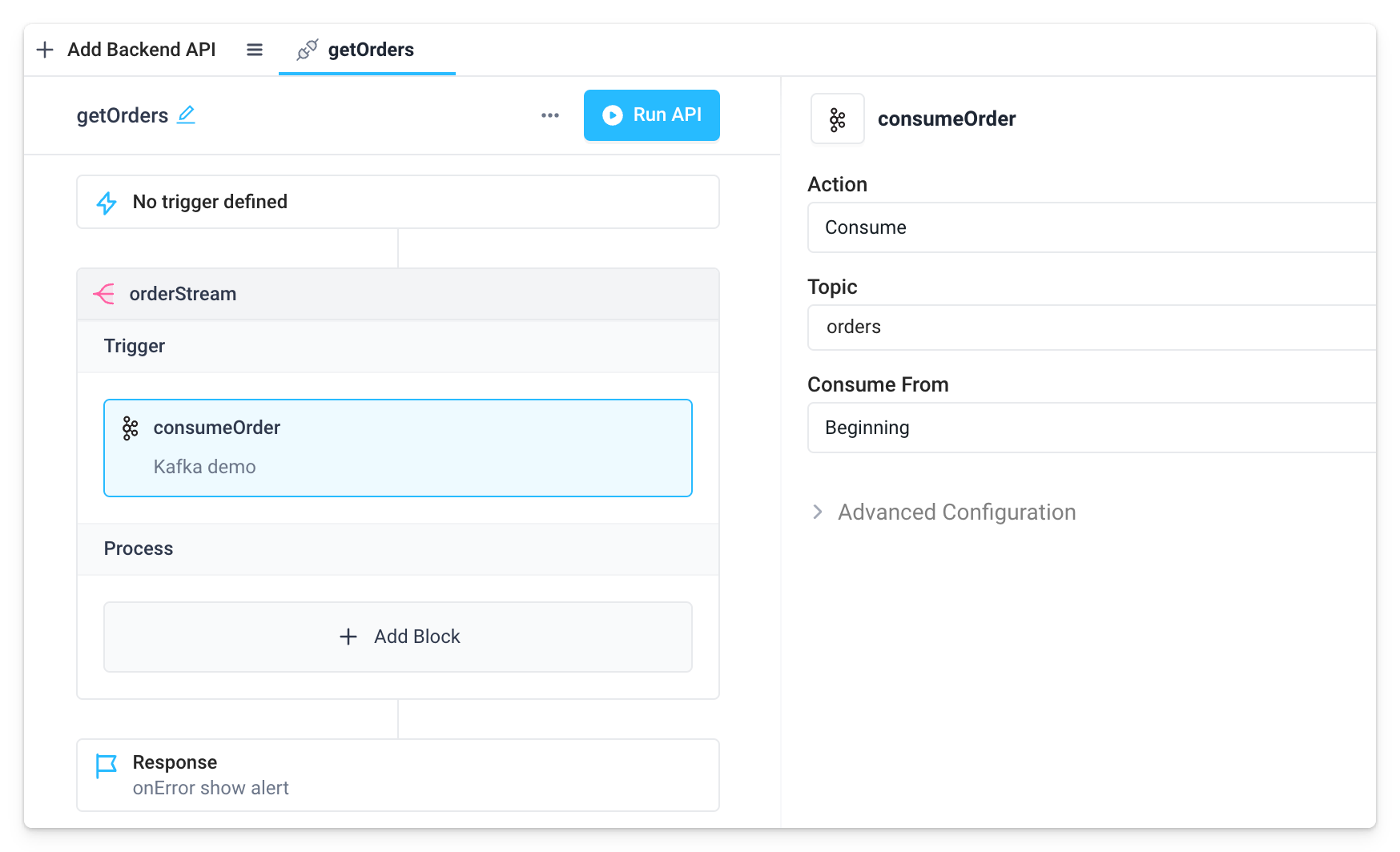Click the Kafka icon in the consumeOrder block

130,427
